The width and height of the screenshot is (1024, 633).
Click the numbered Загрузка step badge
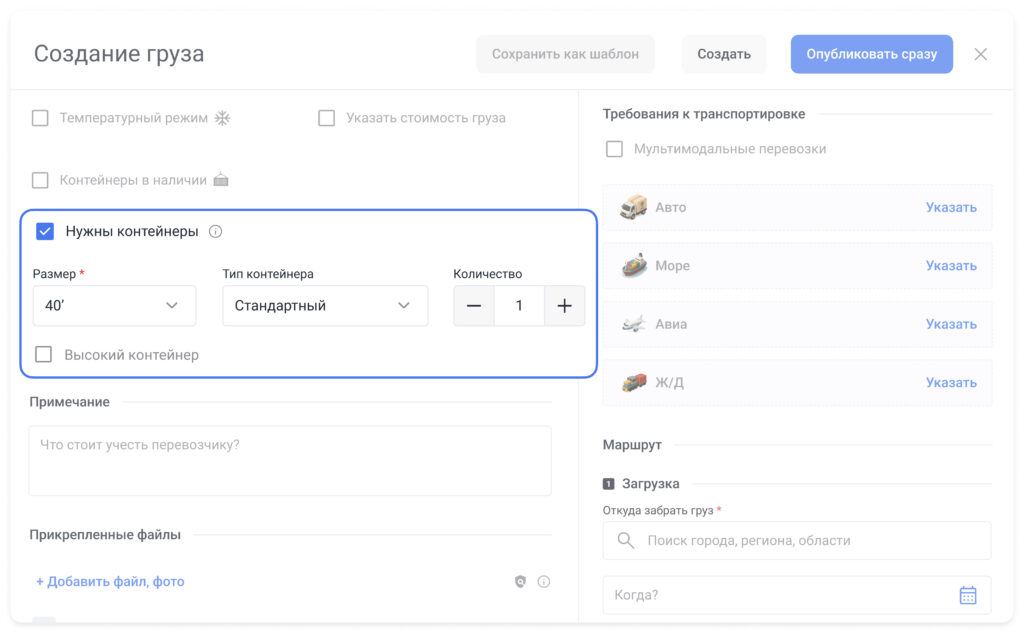click(x=608, y=484)
